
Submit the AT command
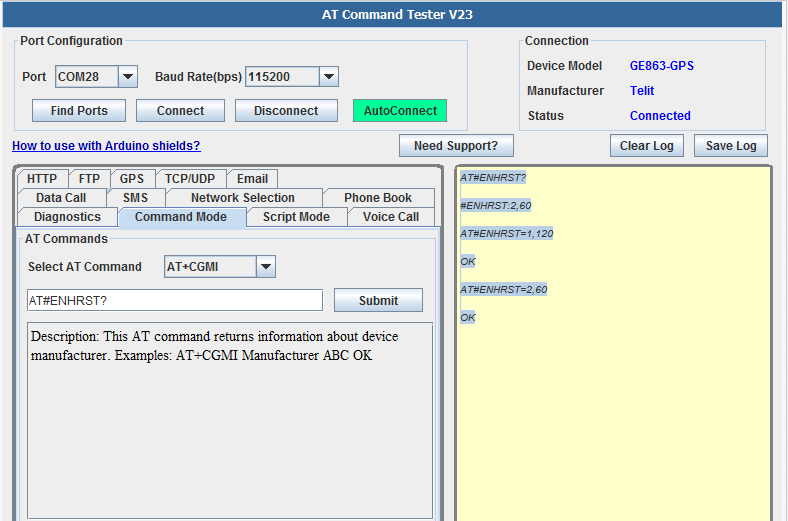378,300
